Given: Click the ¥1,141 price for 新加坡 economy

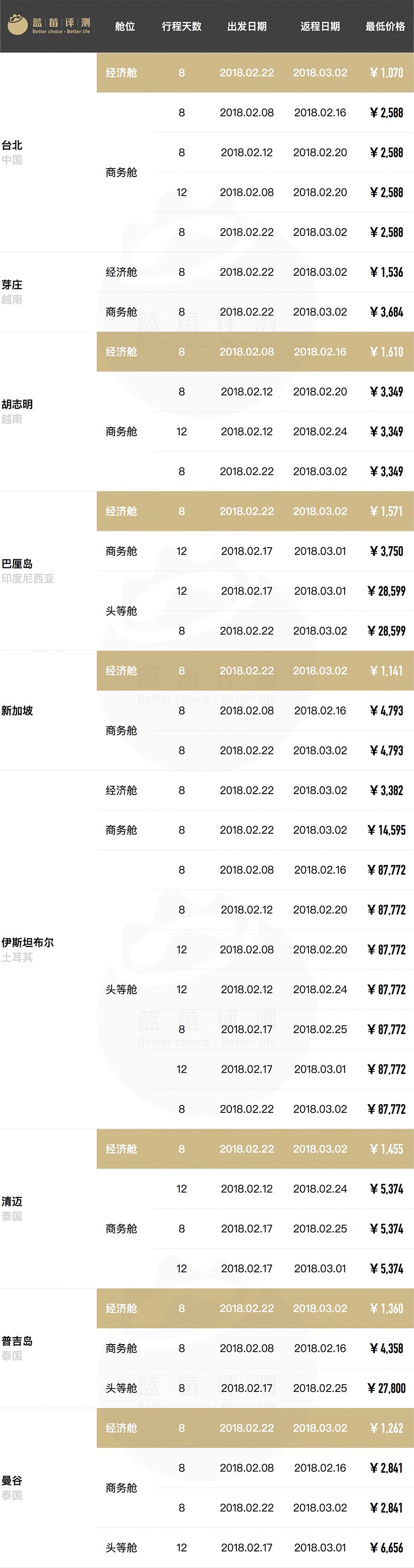Looking at the screenshot, I should tap(386, 671).
